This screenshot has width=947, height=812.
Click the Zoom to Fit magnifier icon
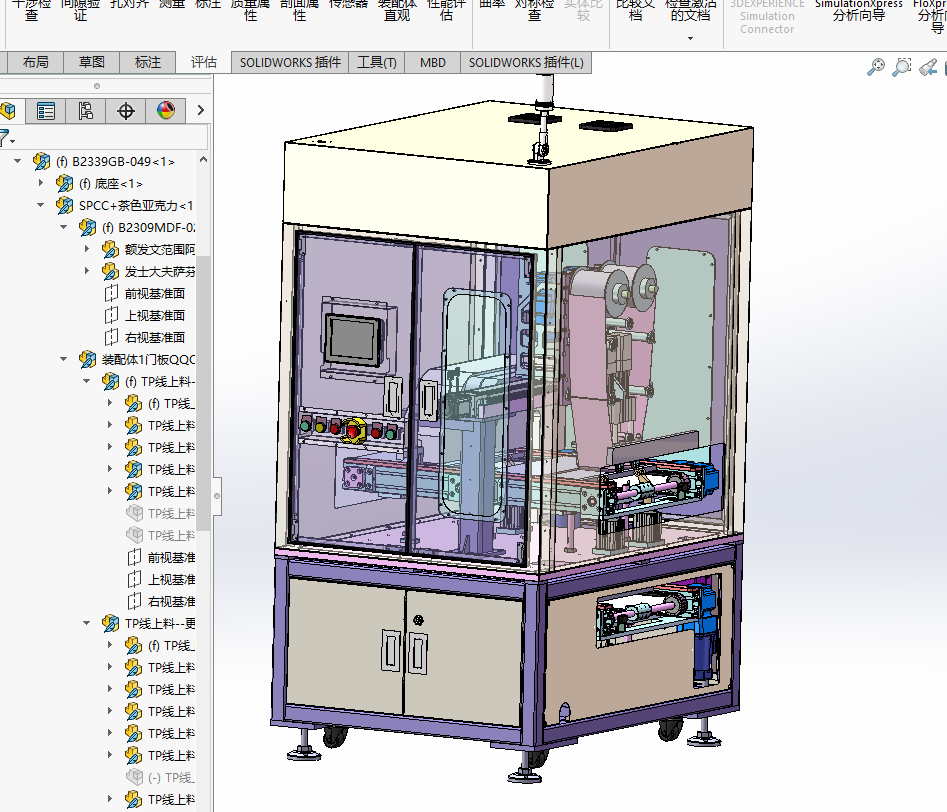[876, 67]
